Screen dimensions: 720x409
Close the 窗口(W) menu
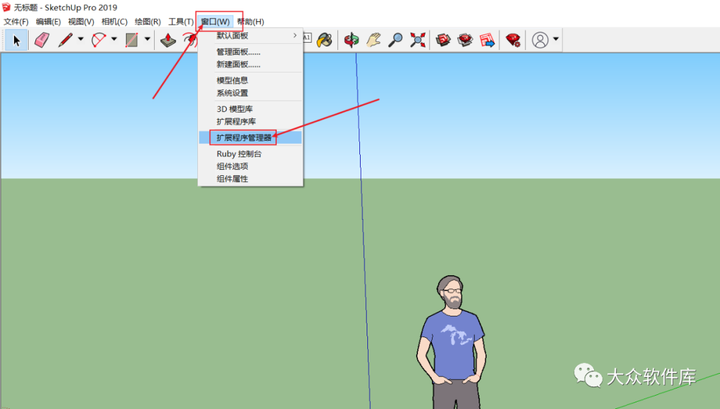[215, 22]
